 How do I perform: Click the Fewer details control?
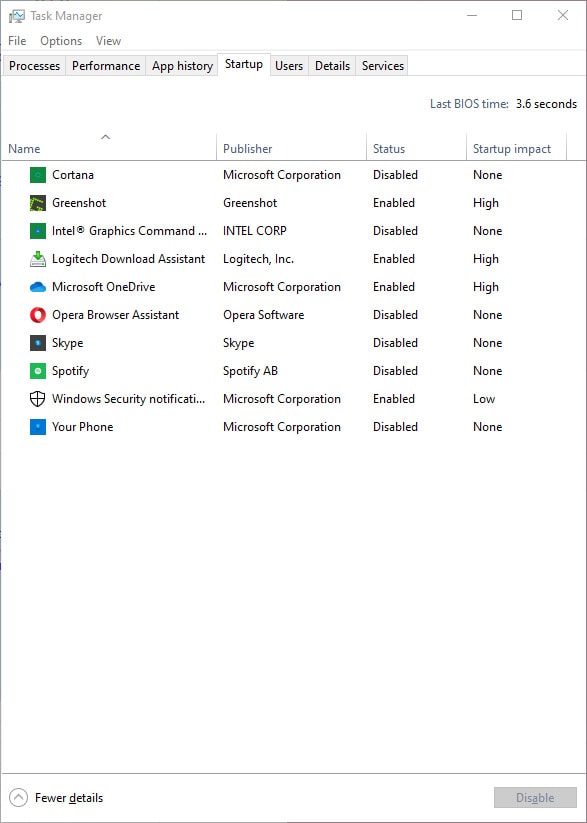pyautogui.click(x=68, y=798)
